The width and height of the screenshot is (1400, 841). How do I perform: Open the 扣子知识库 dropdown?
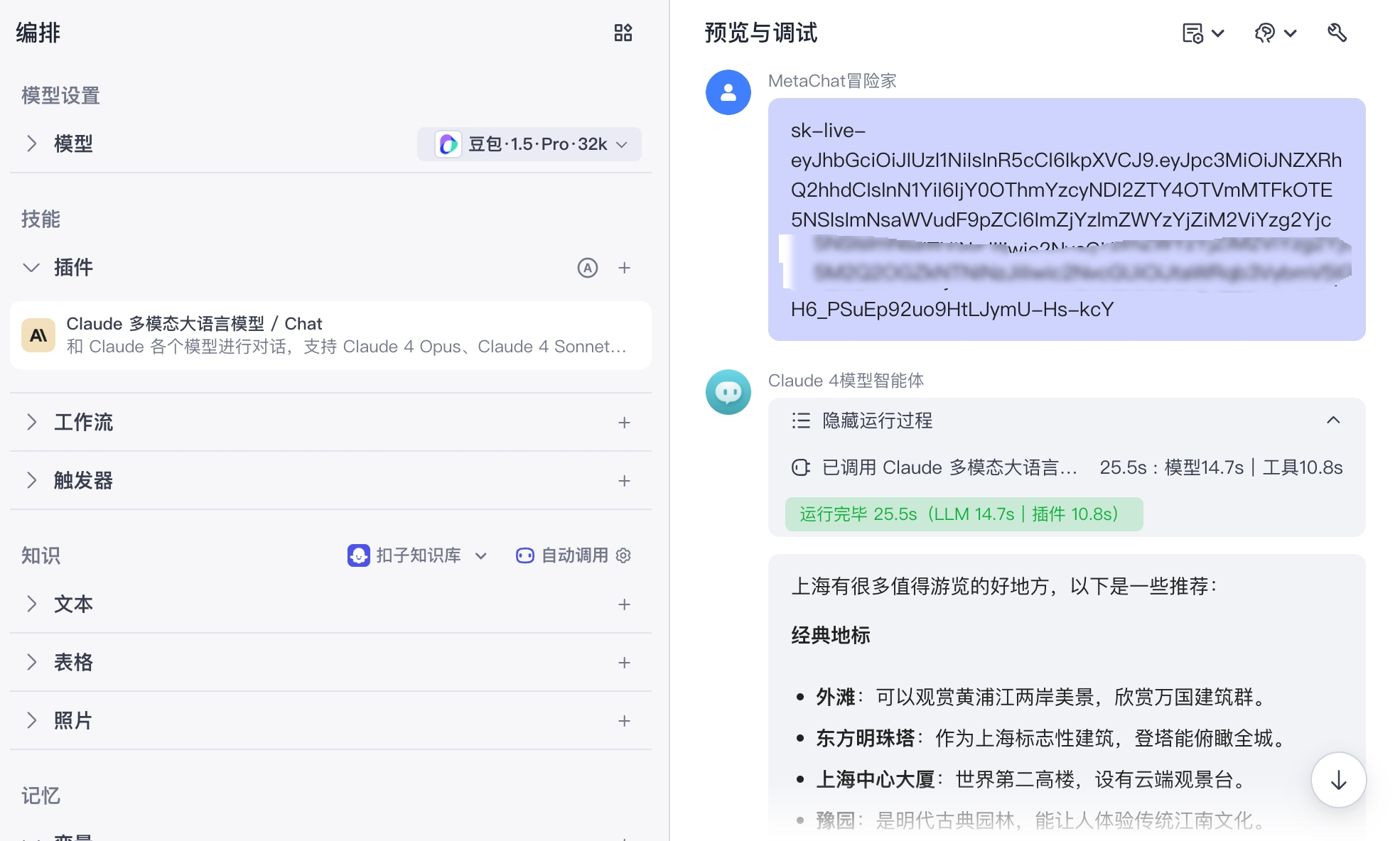(417, 555)
